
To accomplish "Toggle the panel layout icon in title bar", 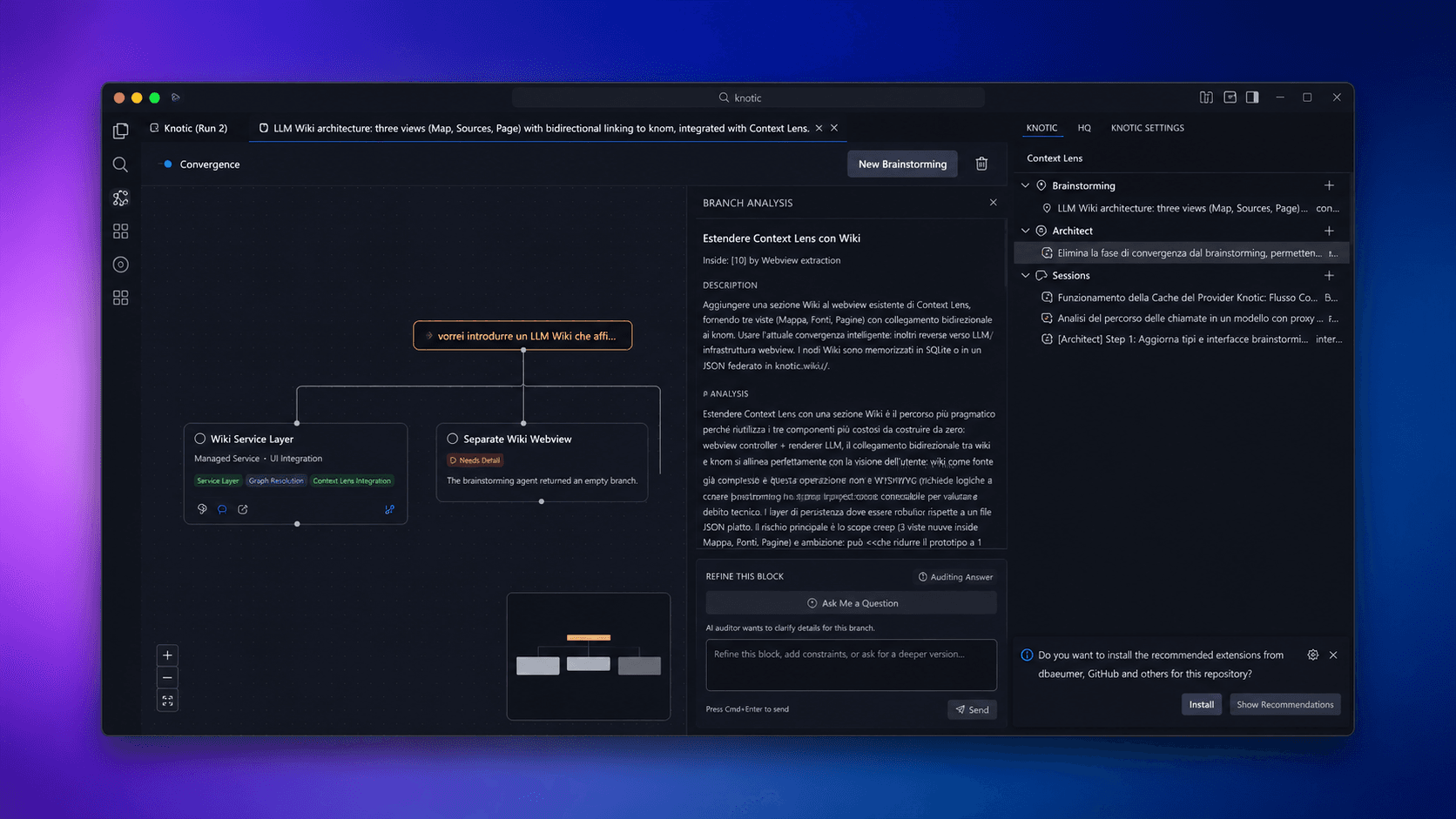I will (1230, 97).
